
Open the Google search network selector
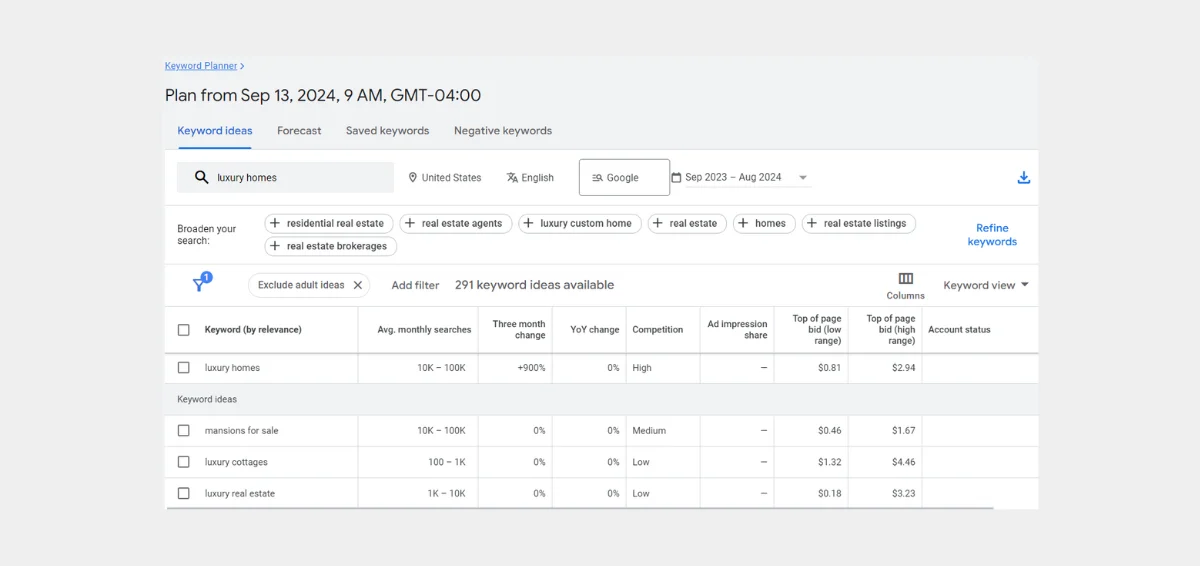tap(624, 177)
